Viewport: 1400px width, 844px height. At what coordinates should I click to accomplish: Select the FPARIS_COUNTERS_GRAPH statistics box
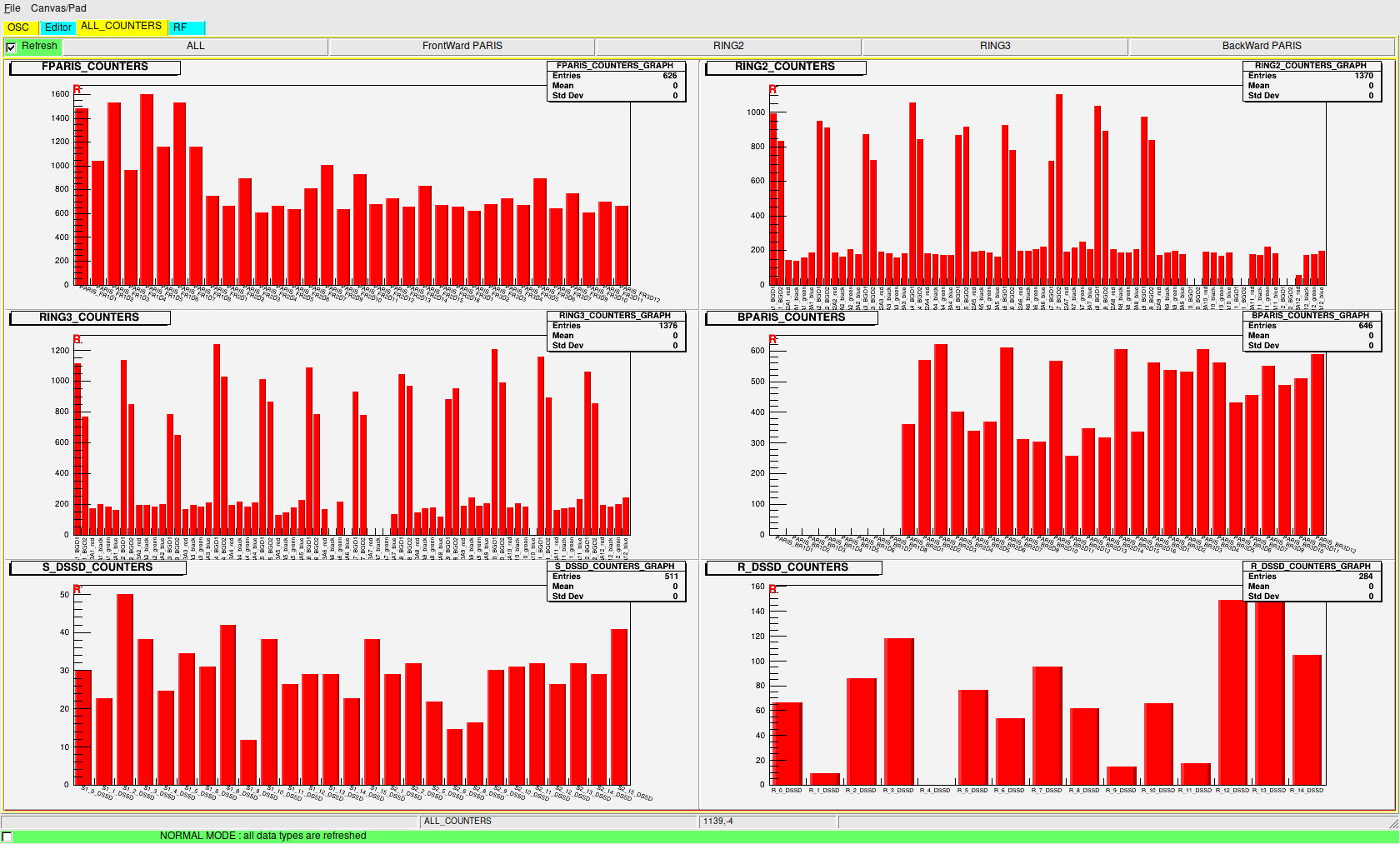[x=615, y=81]
